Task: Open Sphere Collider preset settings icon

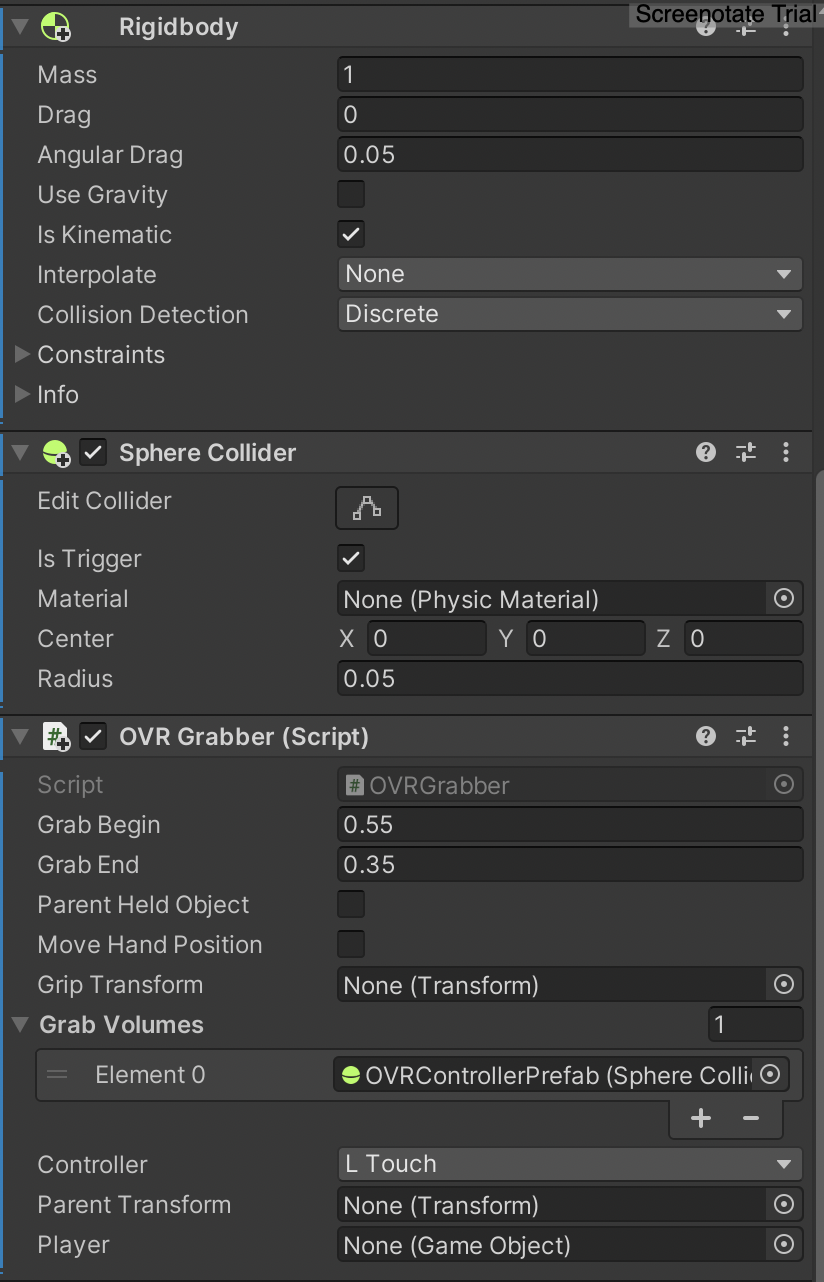Action: (746, 453)
